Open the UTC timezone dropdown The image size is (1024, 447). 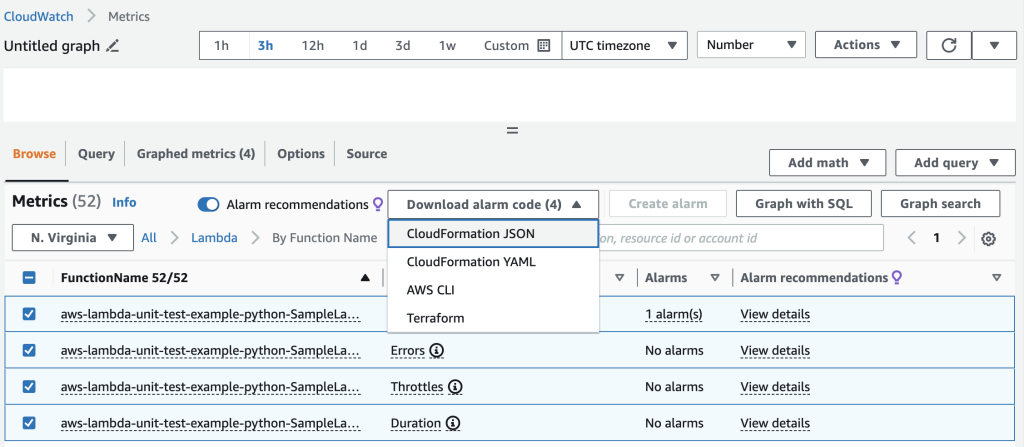[624, 46]
